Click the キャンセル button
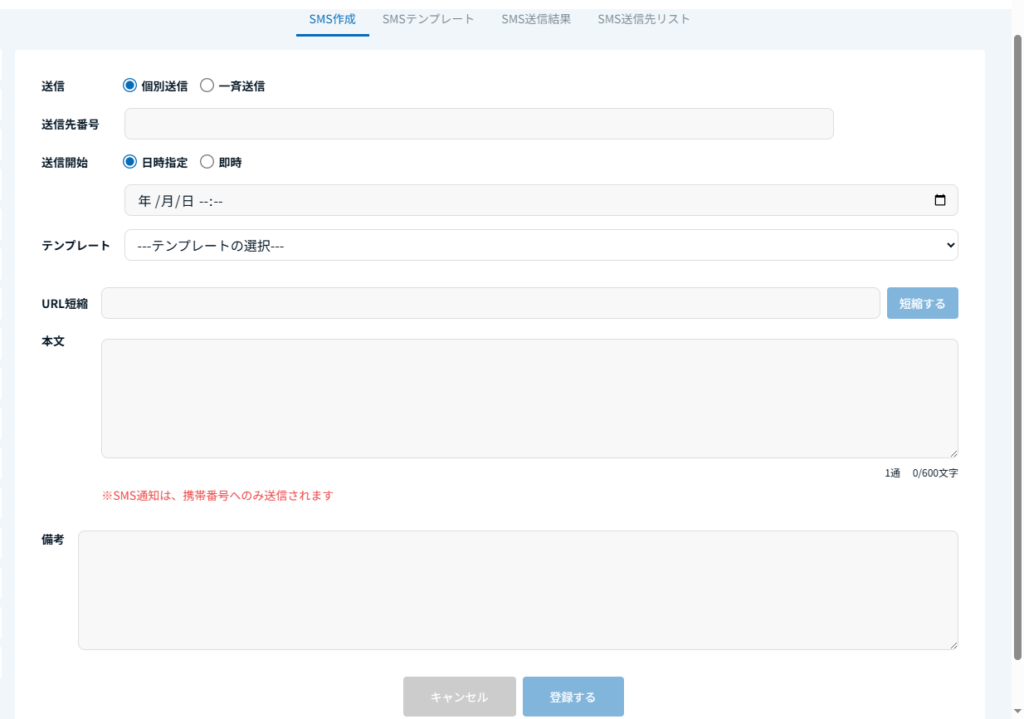1024x719 pixels. coord(459,697)
